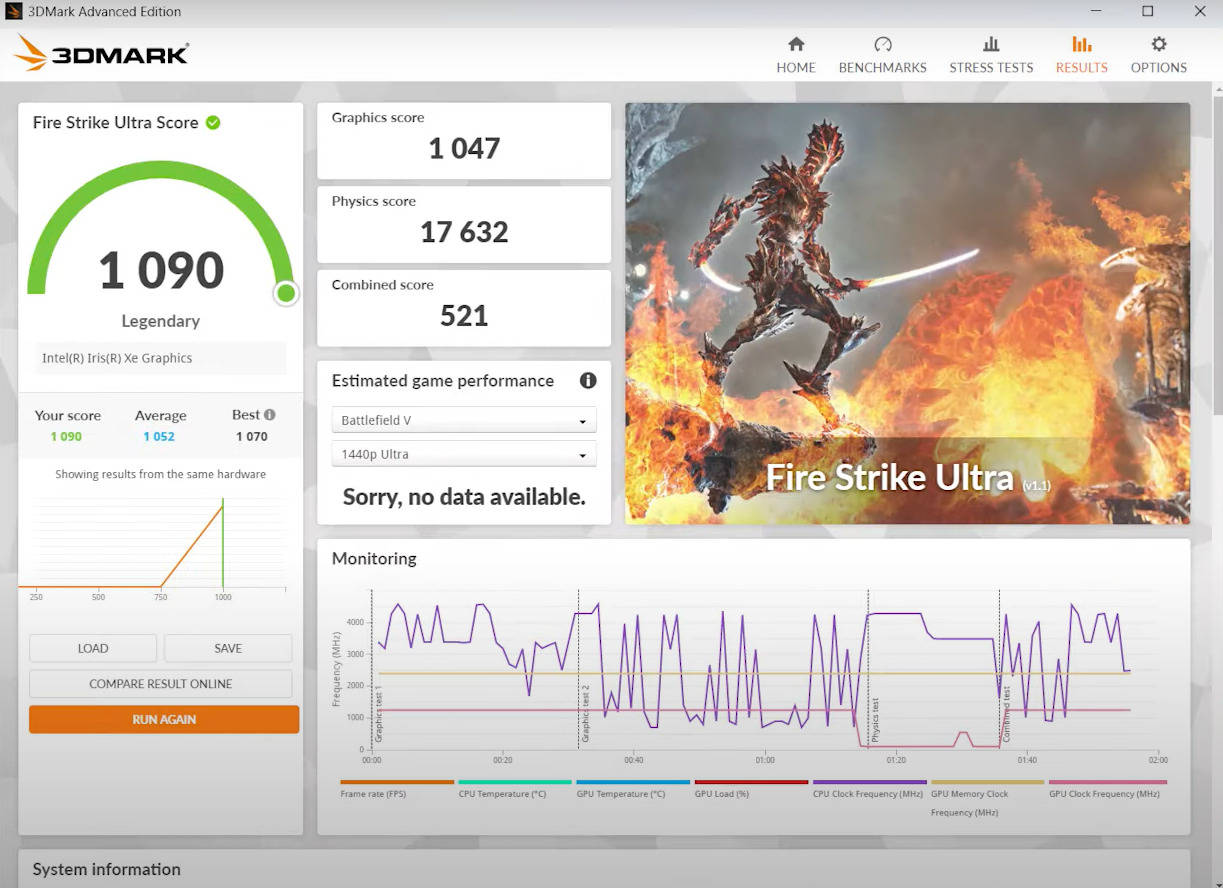Click the Graphics score value 1 047

[x=464, y=149]
